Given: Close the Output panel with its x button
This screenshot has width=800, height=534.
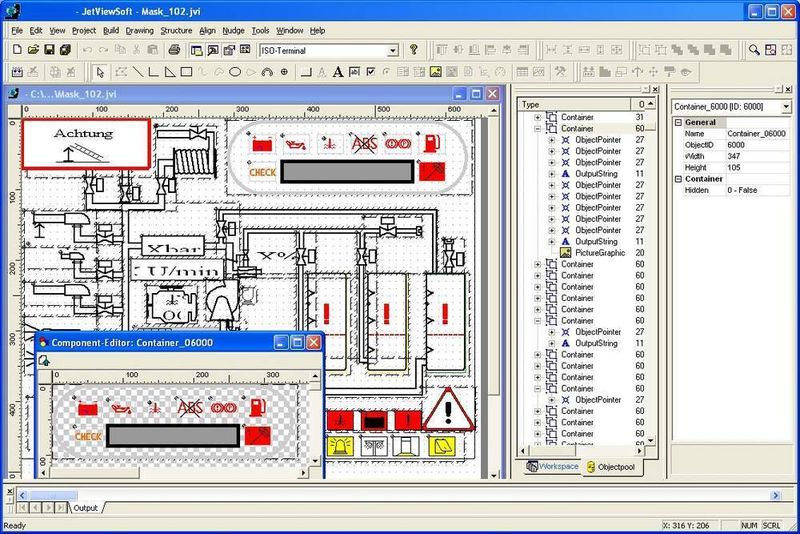Looking at the screenshot, I should (x=10, y=492).
